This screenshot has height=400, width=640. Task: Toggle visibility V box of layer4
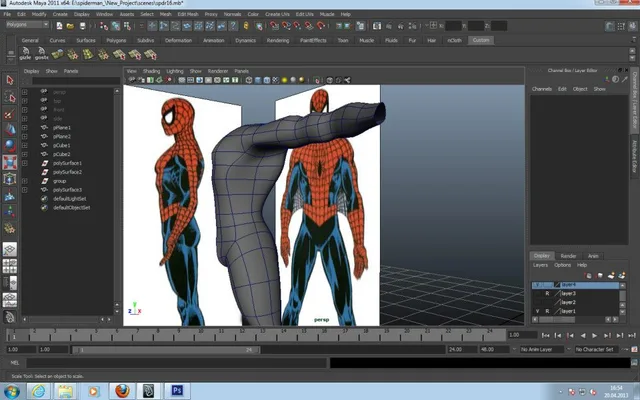(x=537, y=285)
